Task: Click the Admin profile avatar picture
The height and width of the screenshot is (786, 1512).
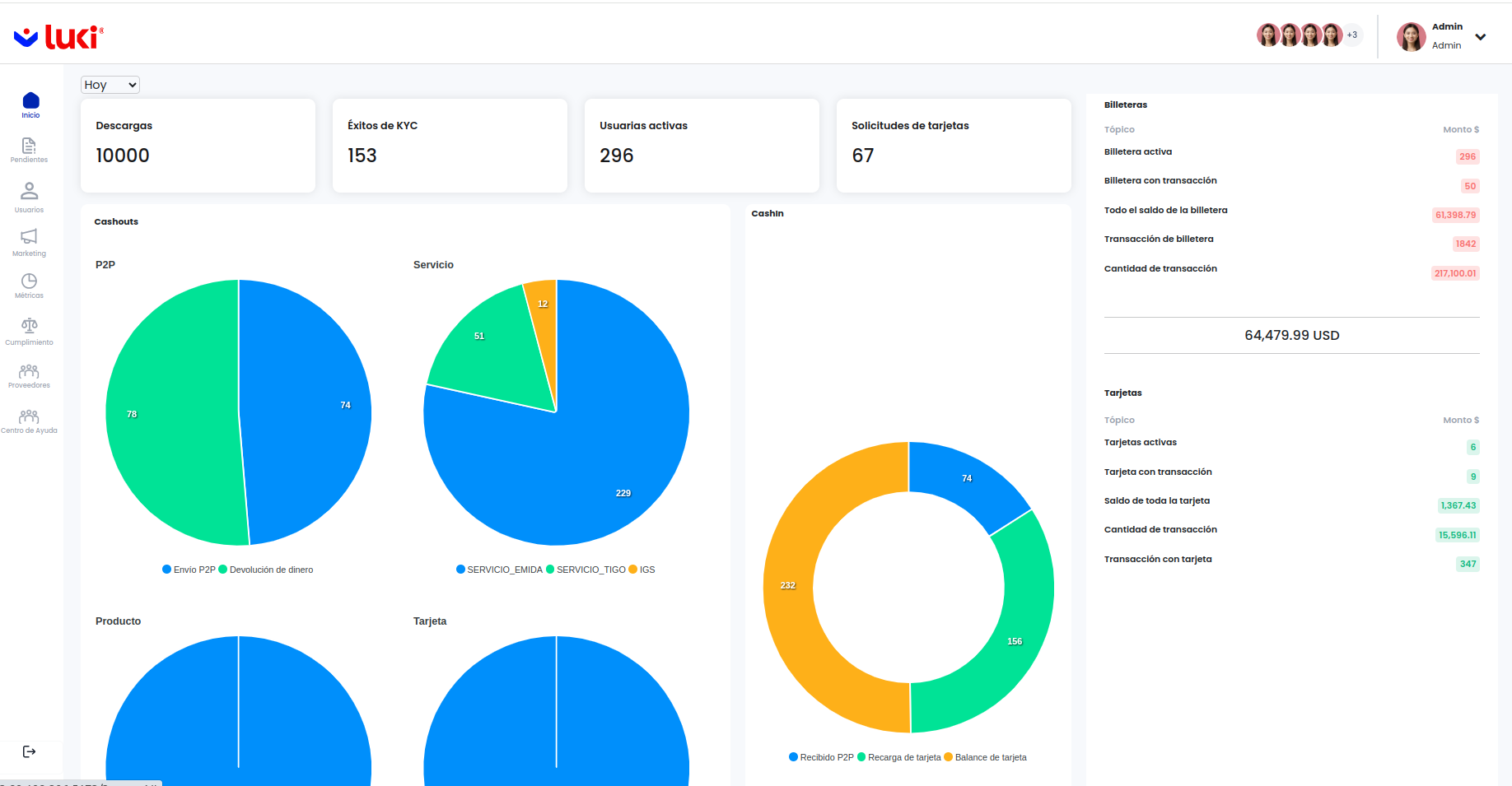Action: tap(1411, 37)
